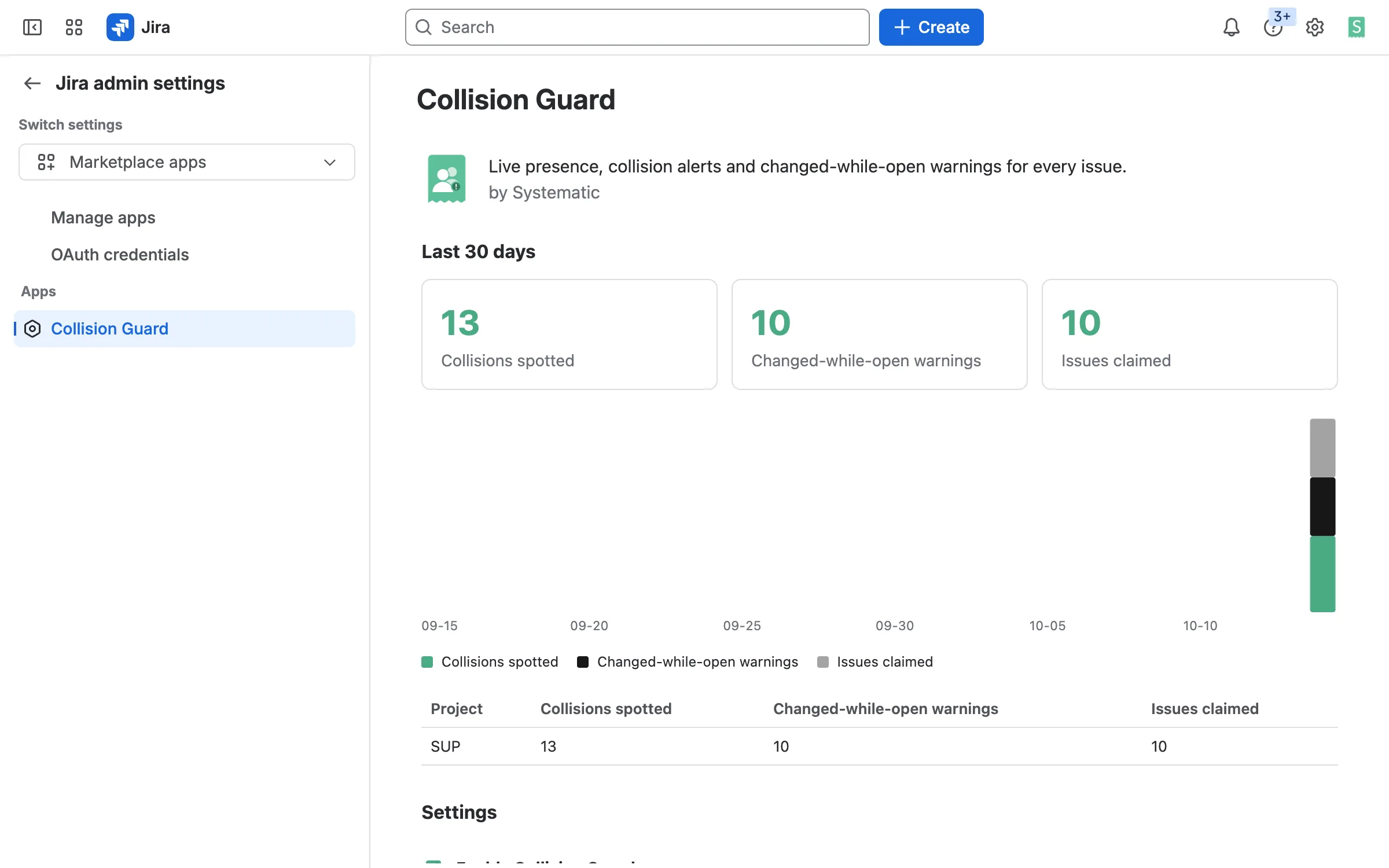Open the user profile avatar S
The height and width of the screenshot is (868, 1389).
[1357, 27]
